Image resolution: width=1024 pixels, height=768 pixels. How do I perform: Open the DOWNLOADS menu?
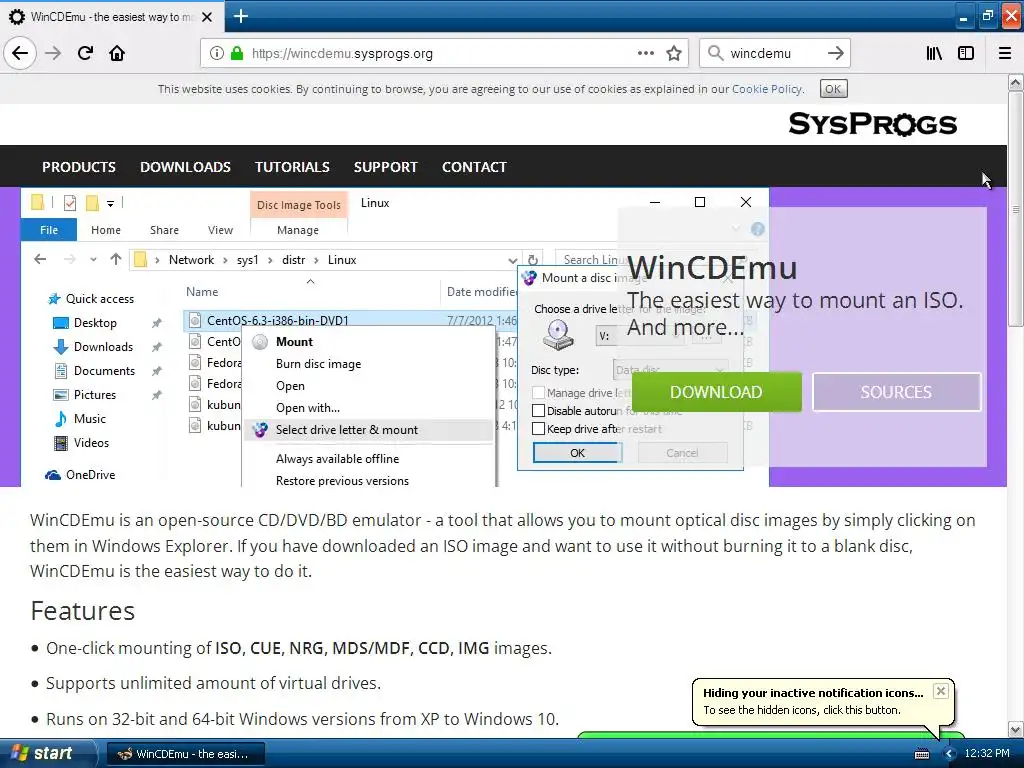pyautogui.click(x=185, y=167)
